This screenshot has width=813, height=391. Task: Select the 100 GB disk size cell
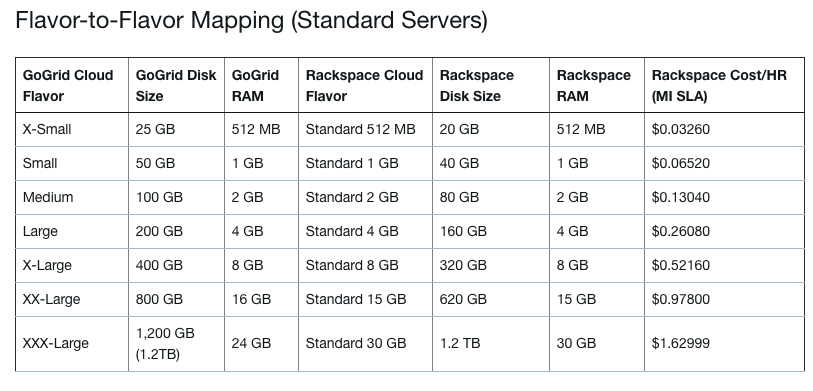coord(176,198)
